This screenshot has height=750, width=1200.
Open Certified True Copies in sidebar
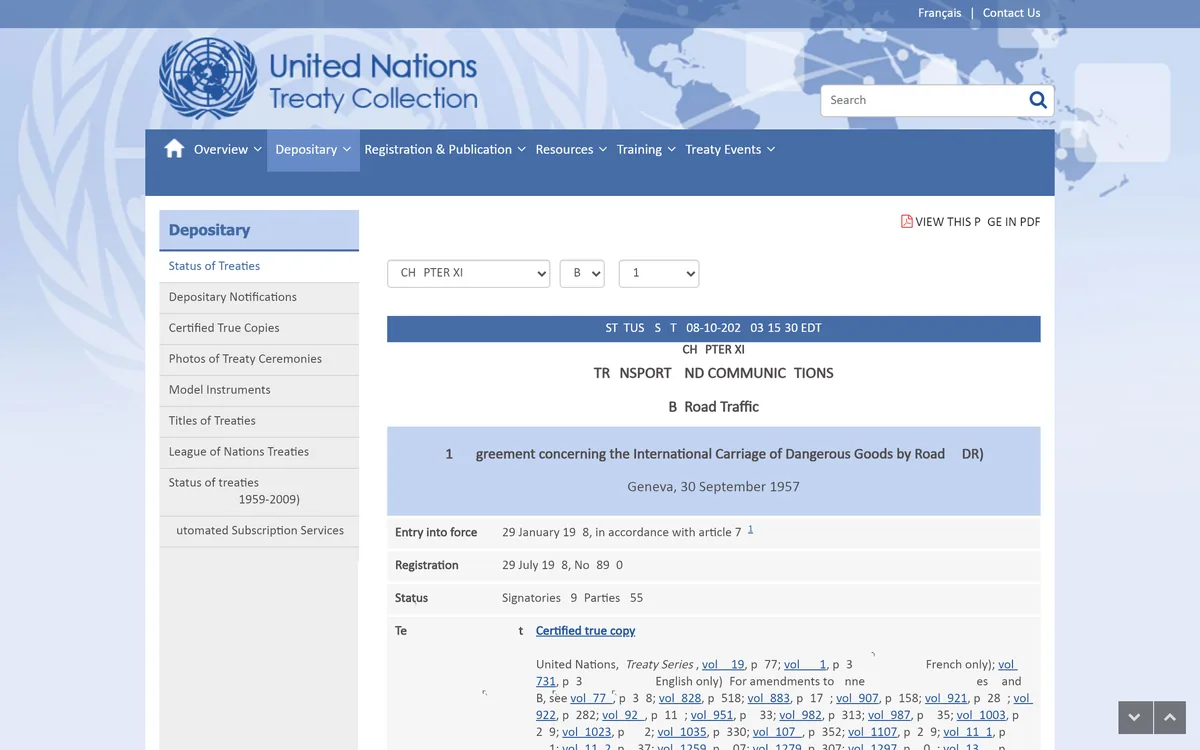pos(259,329)
